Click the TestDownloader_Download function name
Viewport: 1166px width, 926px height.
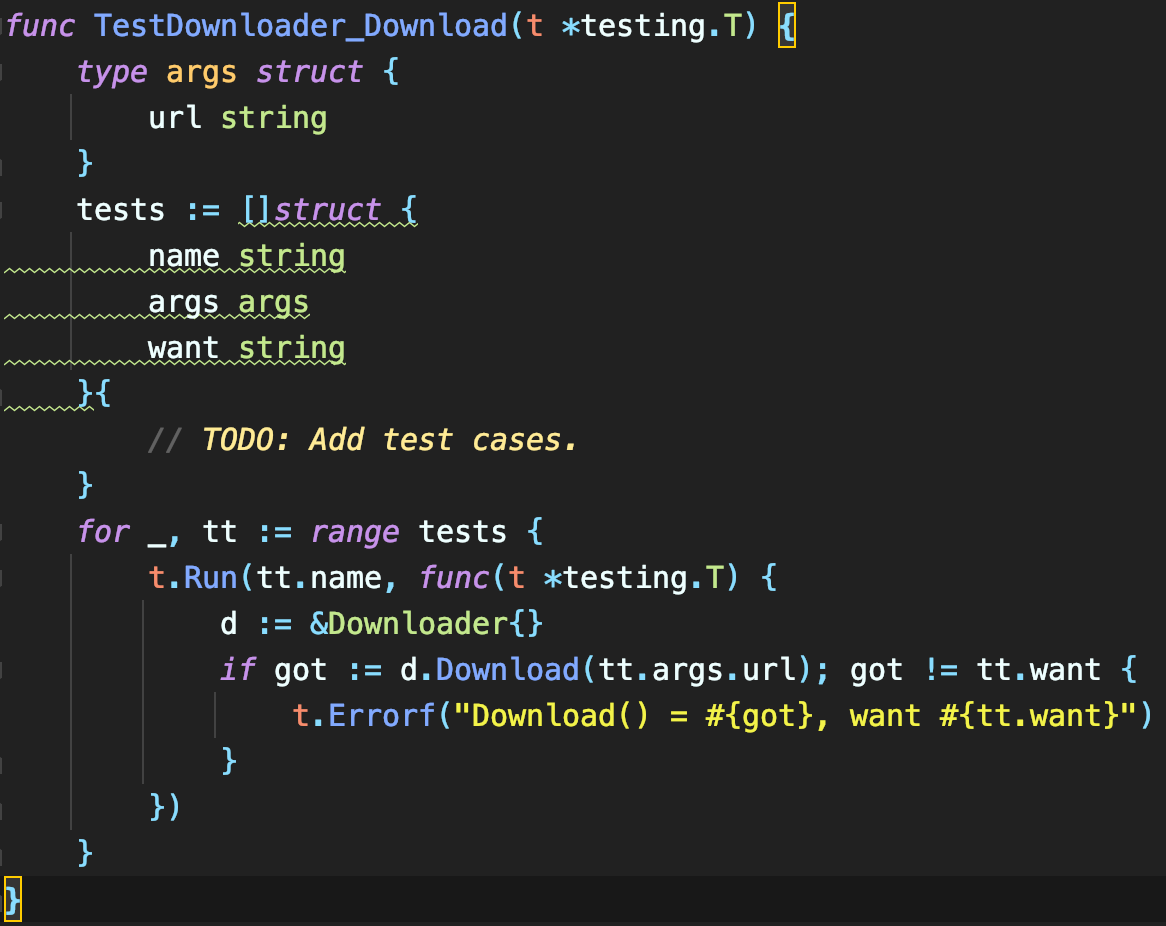(x=300, y=26)
